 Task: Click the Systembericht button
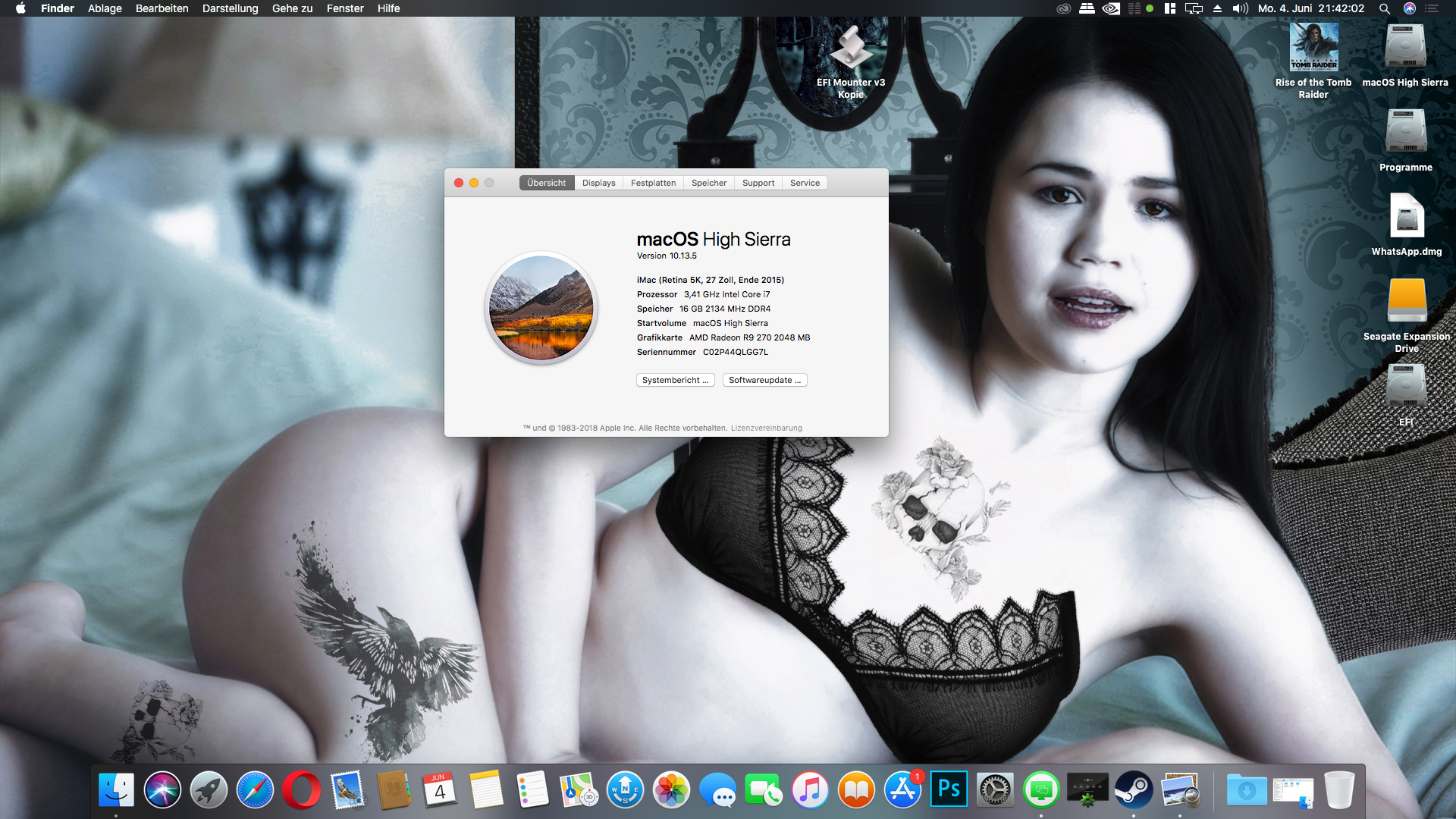tap(675, 380)
